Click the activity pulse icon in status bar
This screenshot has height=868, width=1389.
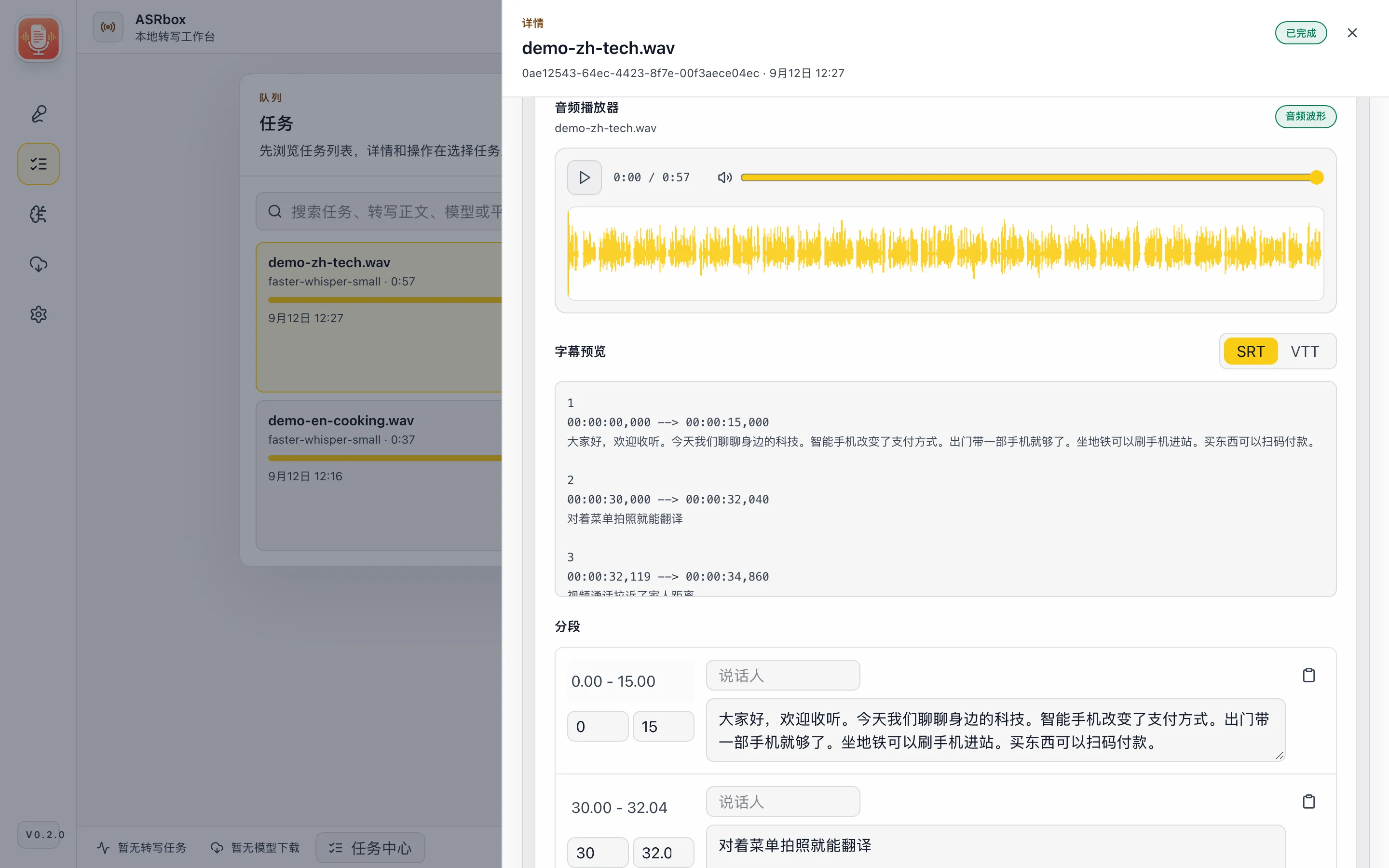point(103,847)
